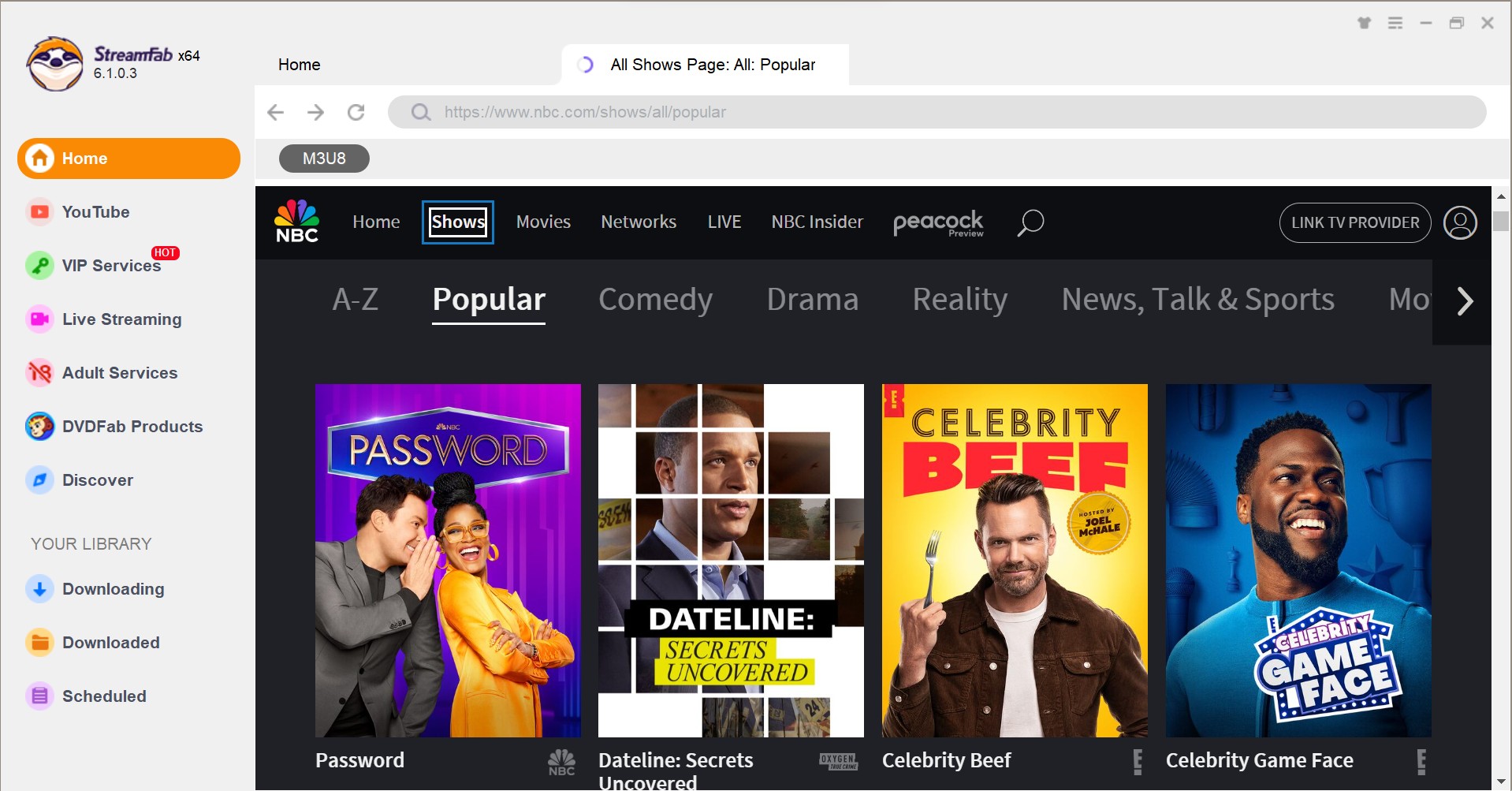1512x791 pixels.
Task: Click LINK TV PROVIDER button
Action: click(x=1355, y=222)
